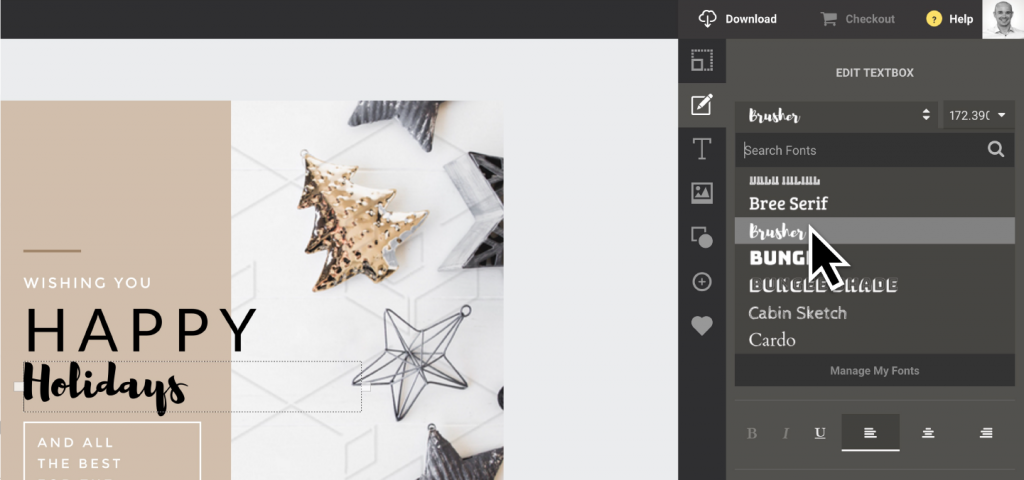Click the Download button
The height and width of the screenshot is (480, 1024).
[738, 19]
